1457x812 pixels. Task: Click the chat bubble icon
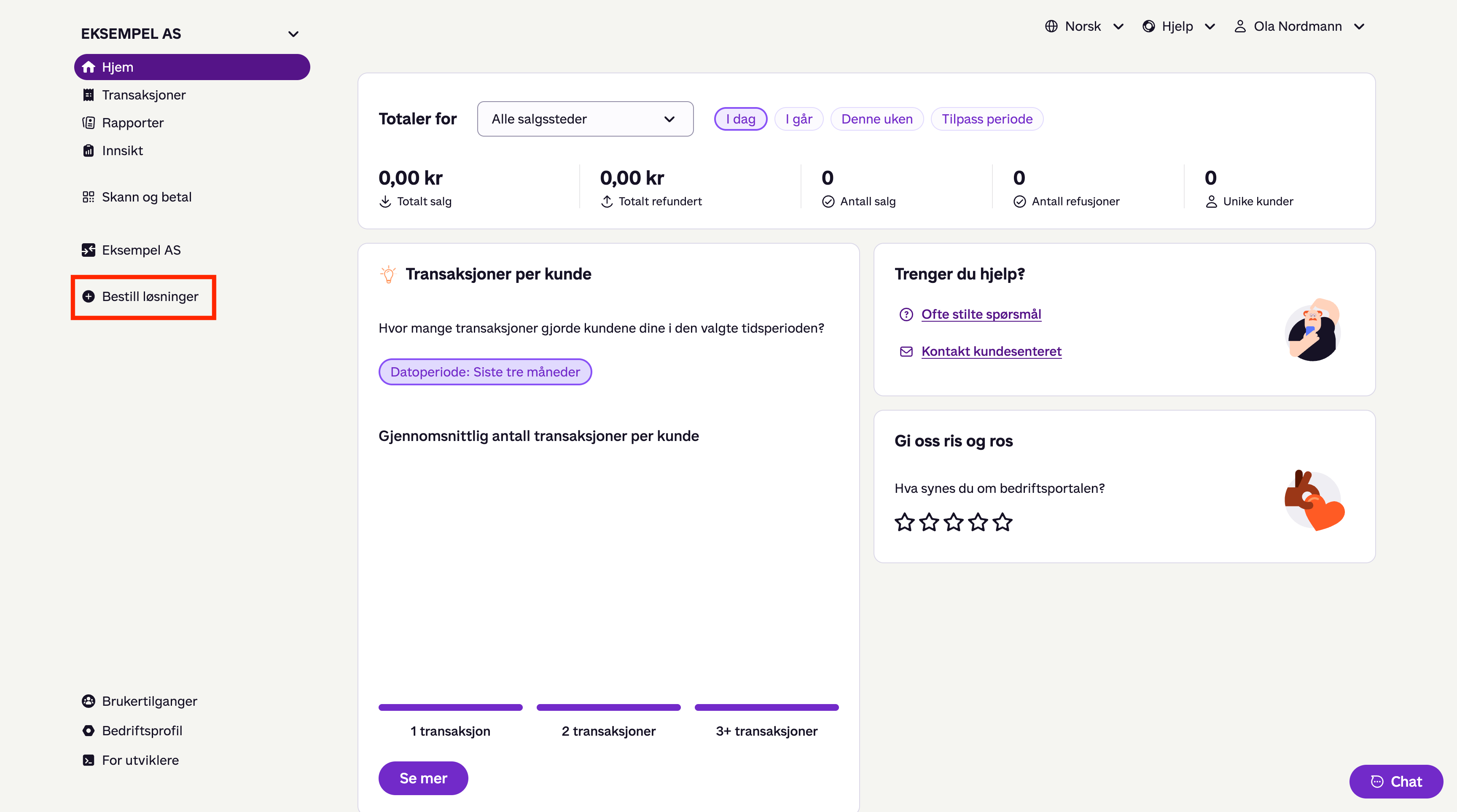coord(1376,782)
